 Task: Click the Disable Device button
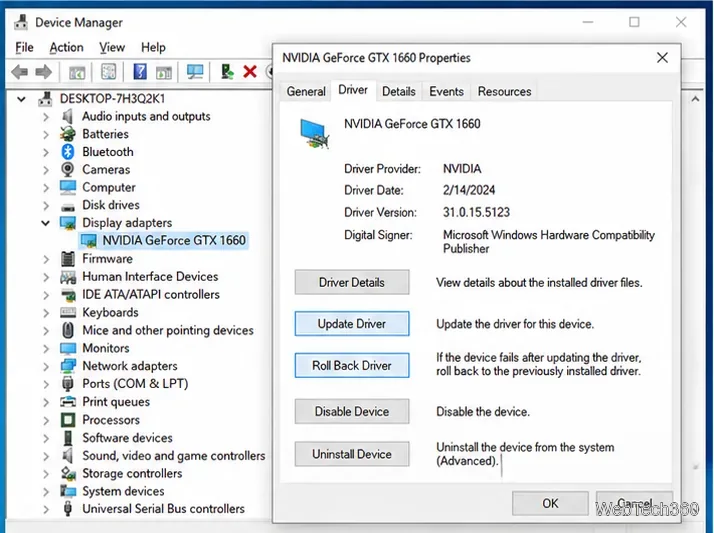tap(352, 411)
